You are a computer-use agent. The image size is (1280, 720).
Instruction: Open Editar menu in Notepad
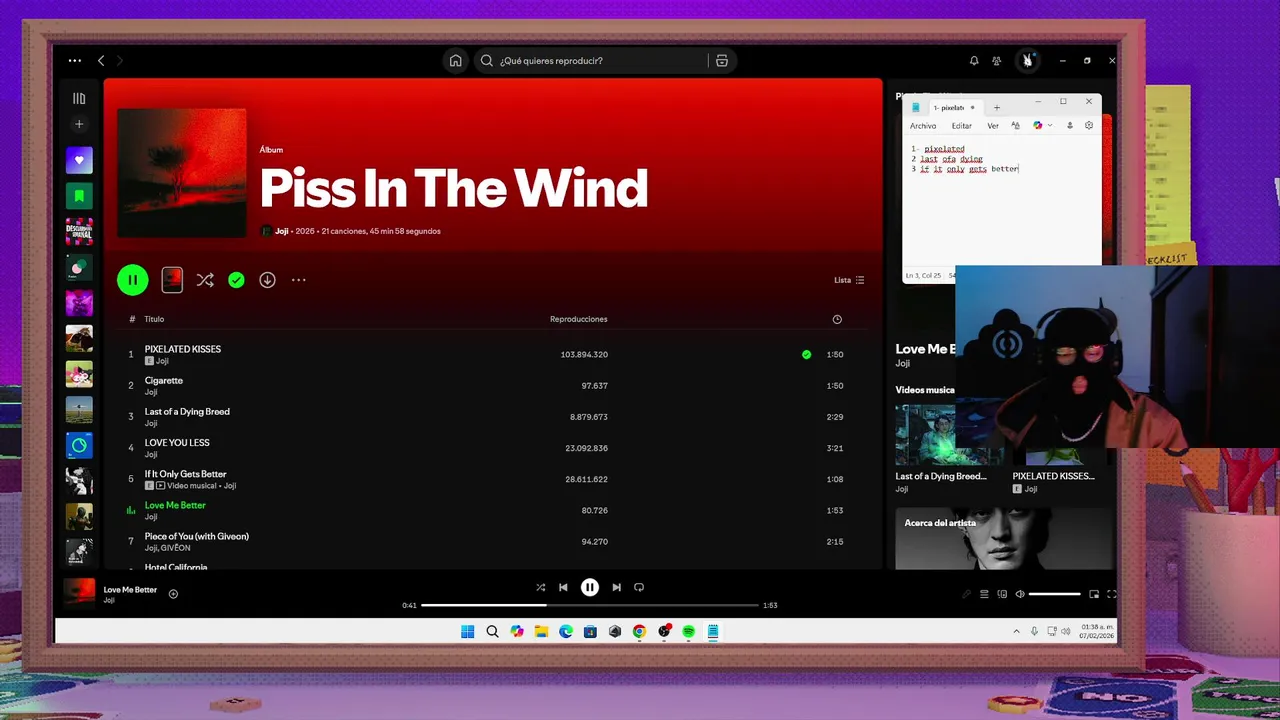point(962,126)
